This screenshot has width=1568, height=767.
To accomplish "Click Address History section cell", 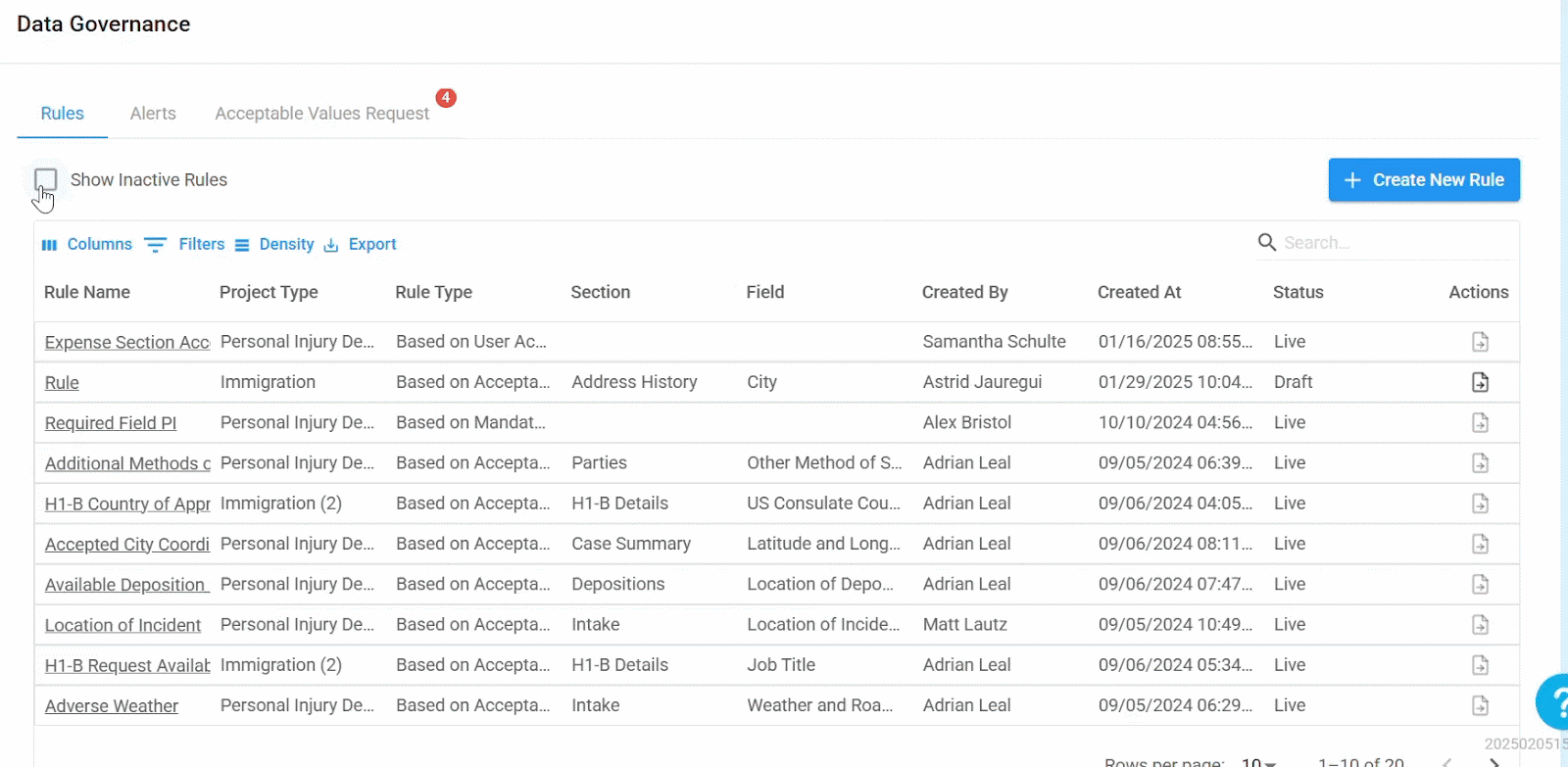I will pos(635,382).
